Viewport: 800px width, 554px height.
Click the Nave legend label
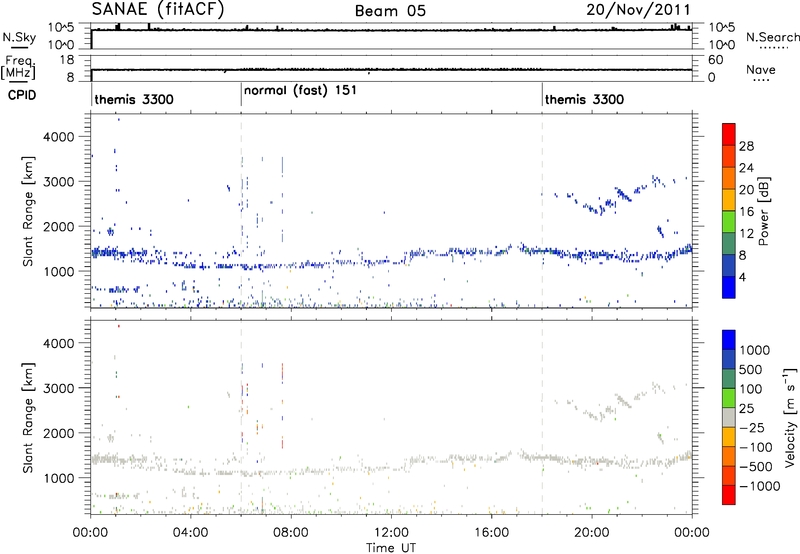click(x=761, y=69)
